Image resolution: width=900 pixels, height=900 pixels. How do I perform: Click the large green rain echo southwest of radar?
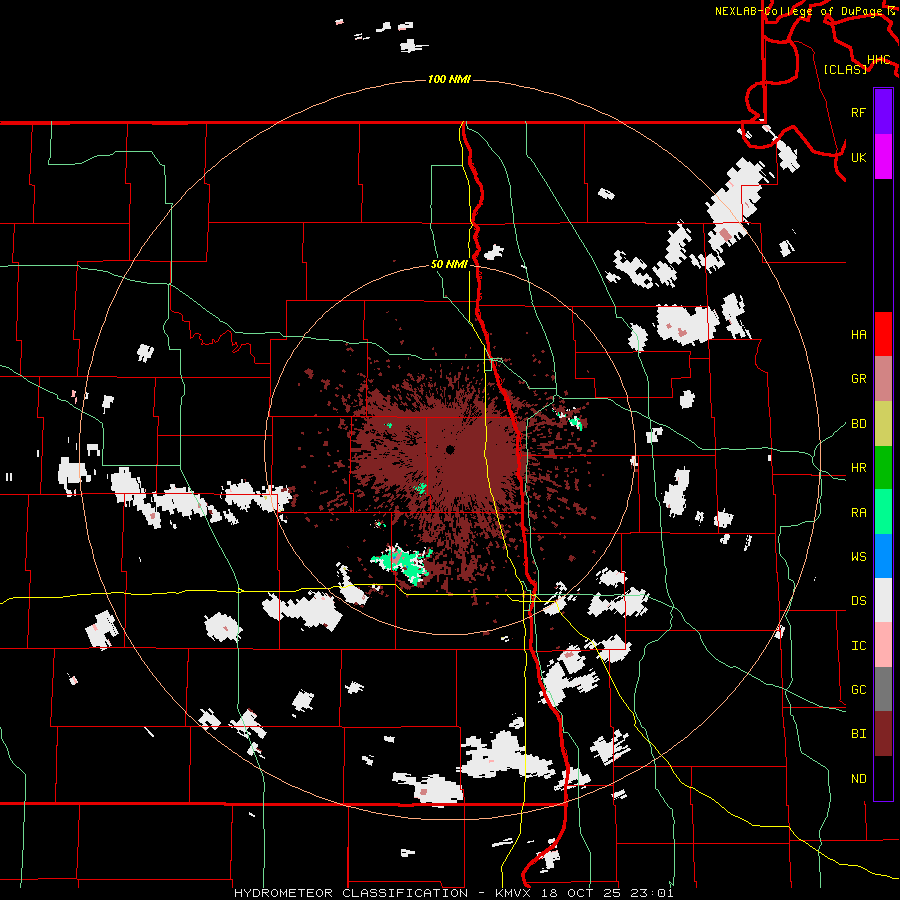[x=402, y=562]
